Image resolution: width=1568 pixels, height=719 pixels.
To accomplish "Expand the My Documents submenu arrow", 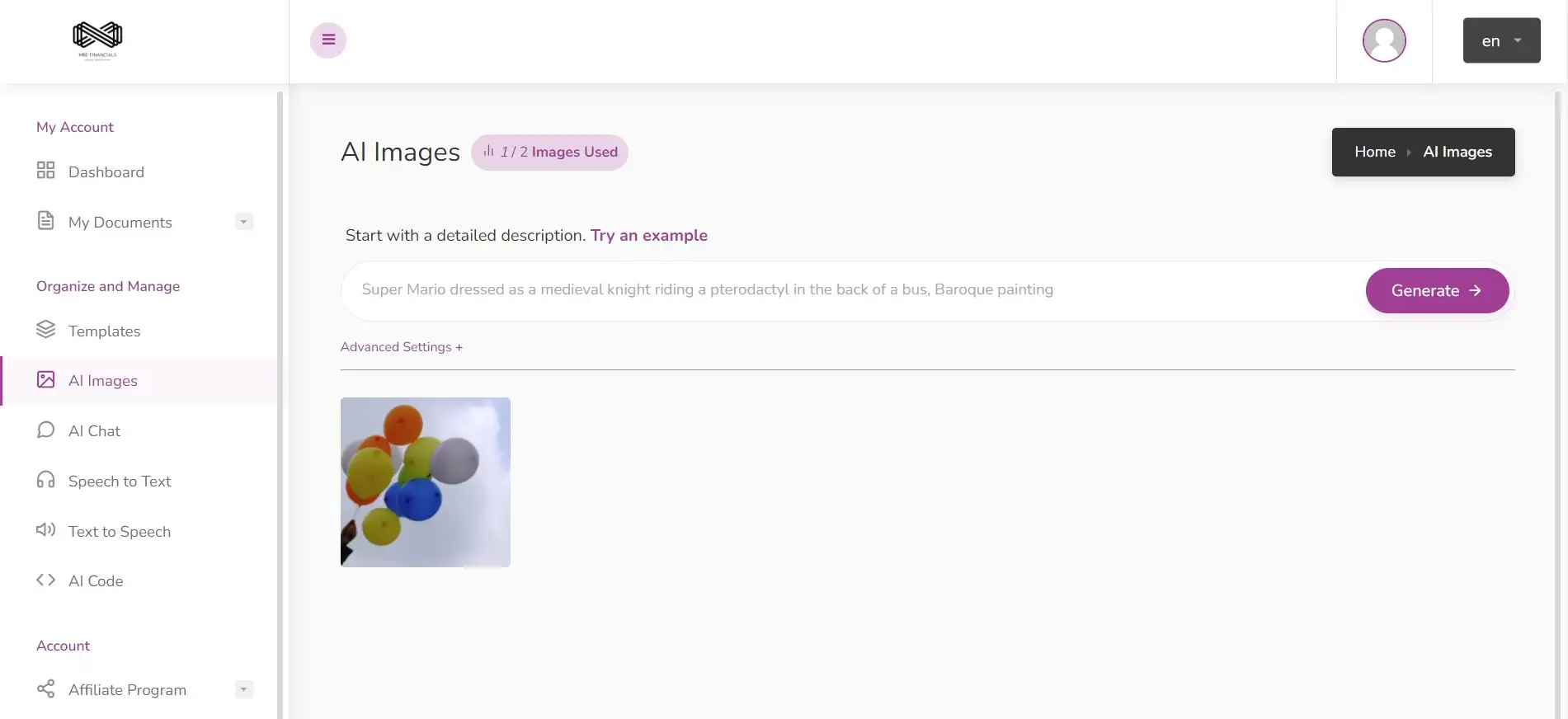I will click(x=243, y=222).
